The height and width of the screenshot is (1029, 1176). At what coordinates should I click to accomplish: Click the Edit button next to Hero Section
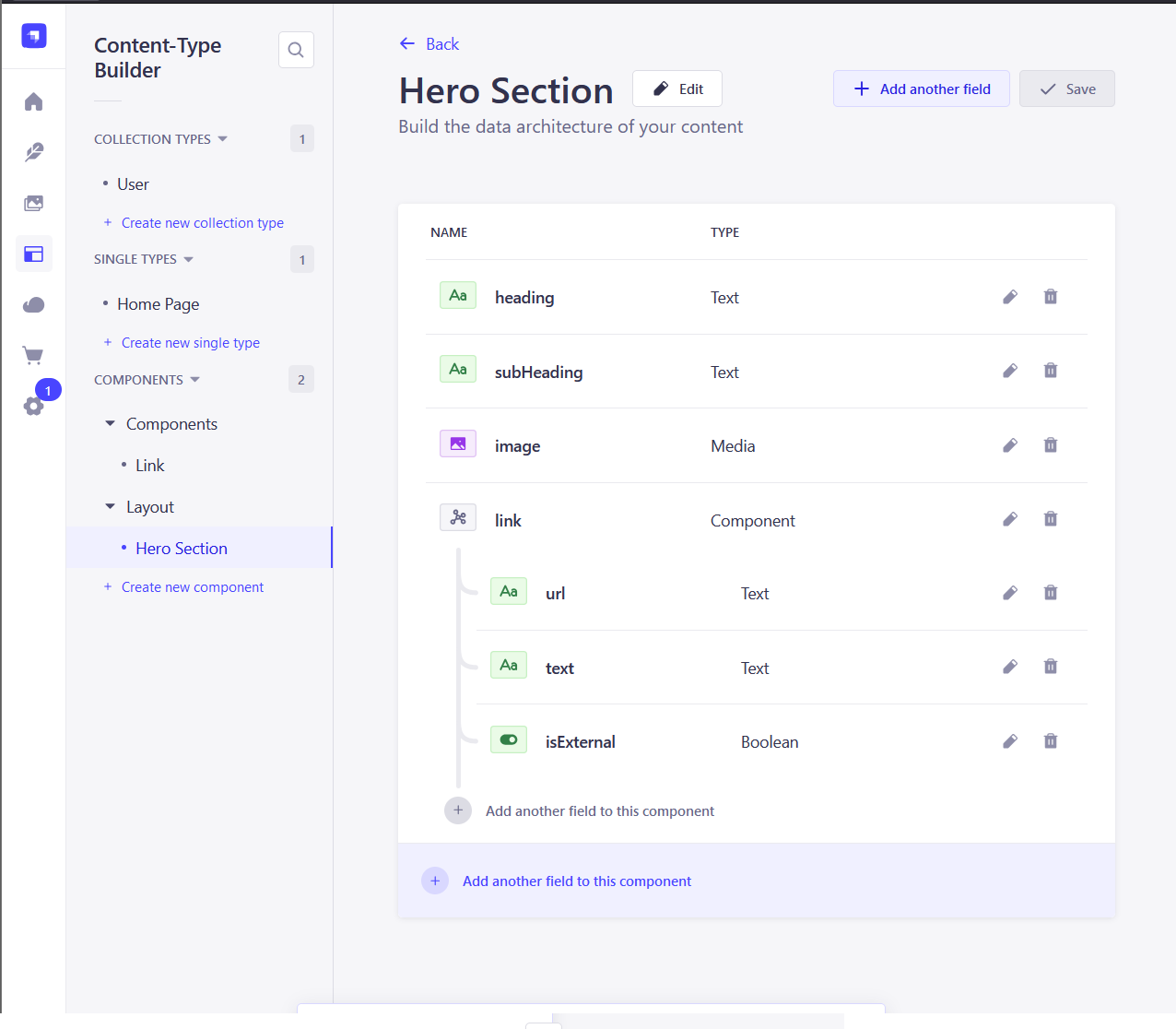pos(677,89)
